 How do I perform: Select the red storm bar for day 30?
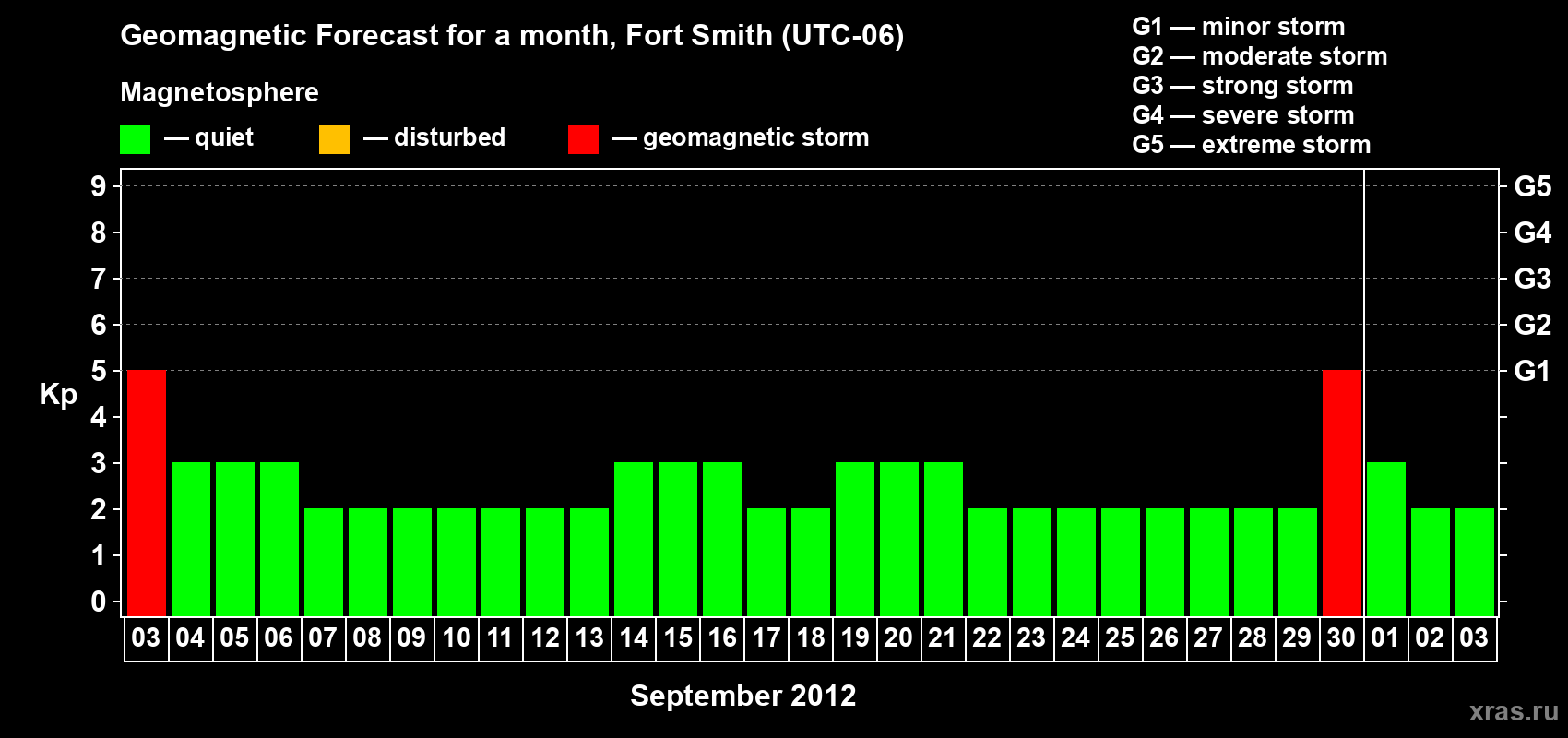(x=1342, y=493)
